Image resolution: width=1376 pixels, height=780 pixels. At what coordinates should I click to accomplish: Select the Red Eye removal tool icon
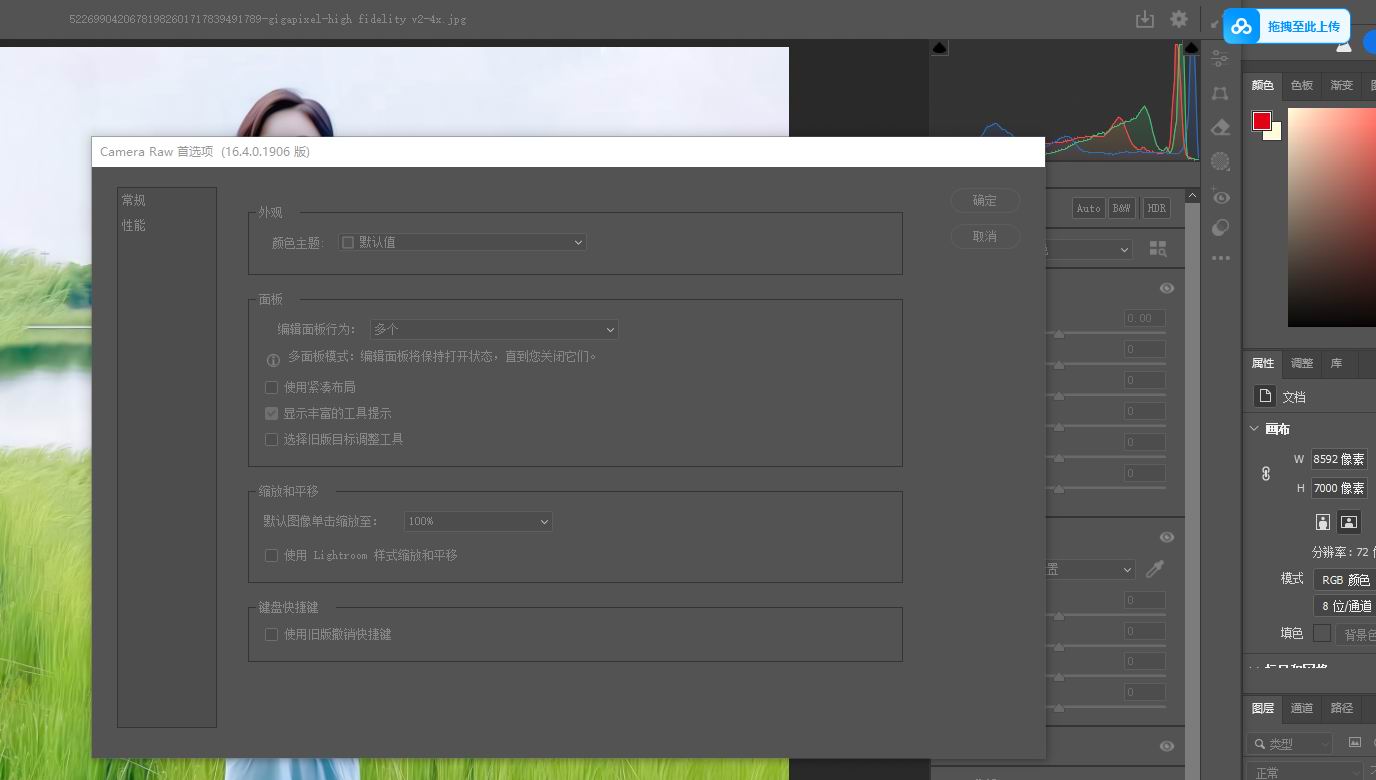pos(1220,197)
